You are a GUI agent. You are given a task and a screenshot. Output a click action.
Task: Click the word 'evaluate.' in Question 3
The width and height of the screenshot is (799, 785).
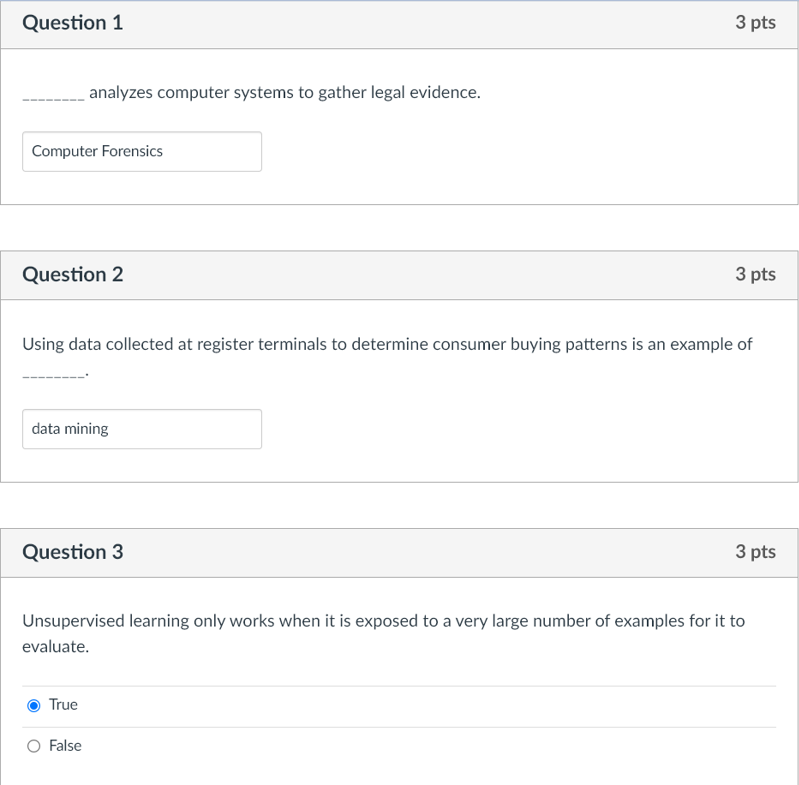[56, 647]
